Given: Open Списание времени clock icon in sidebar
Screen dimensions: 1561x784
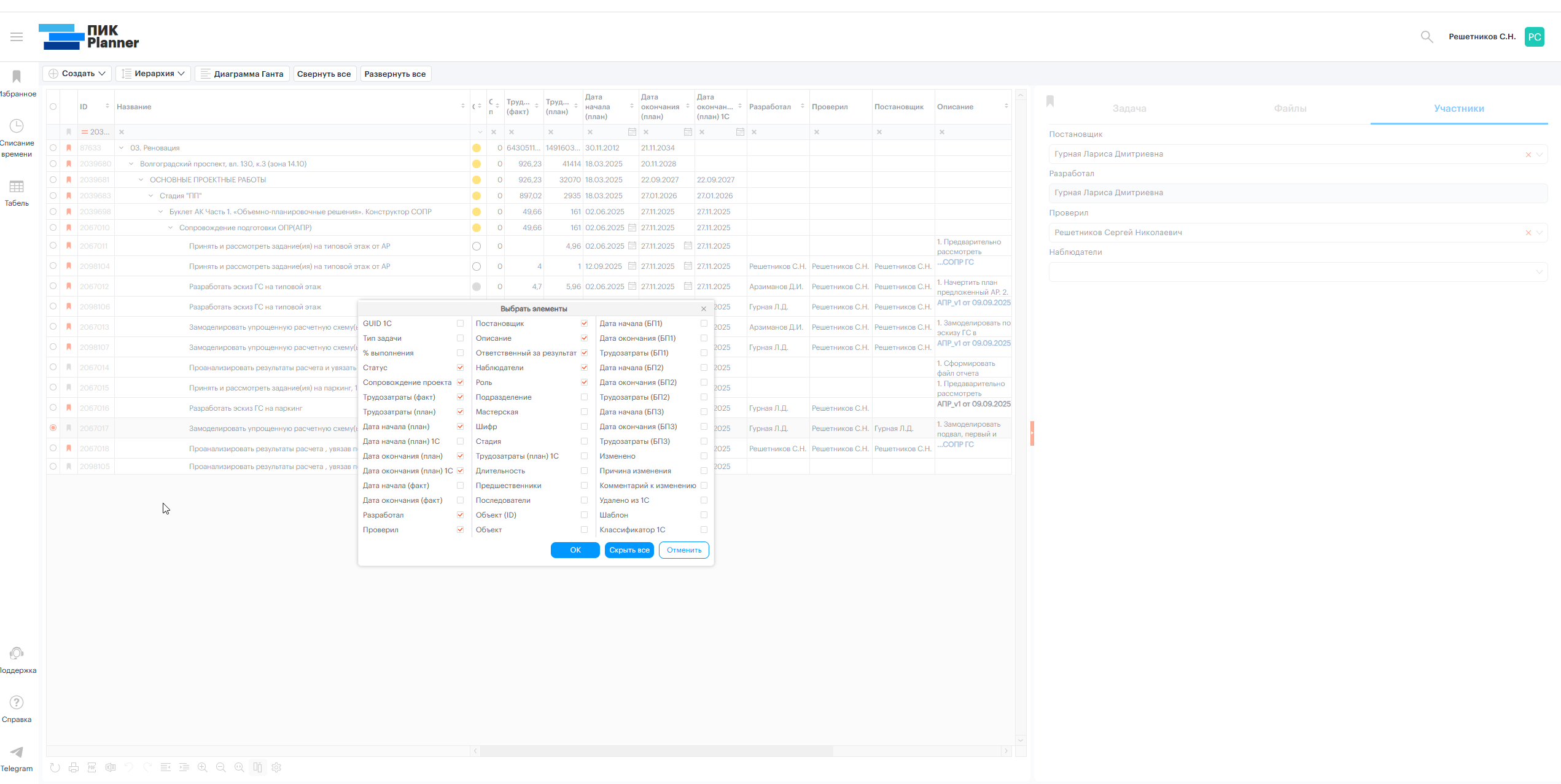Looking at the screenshot, I should (x=17, y=126).
